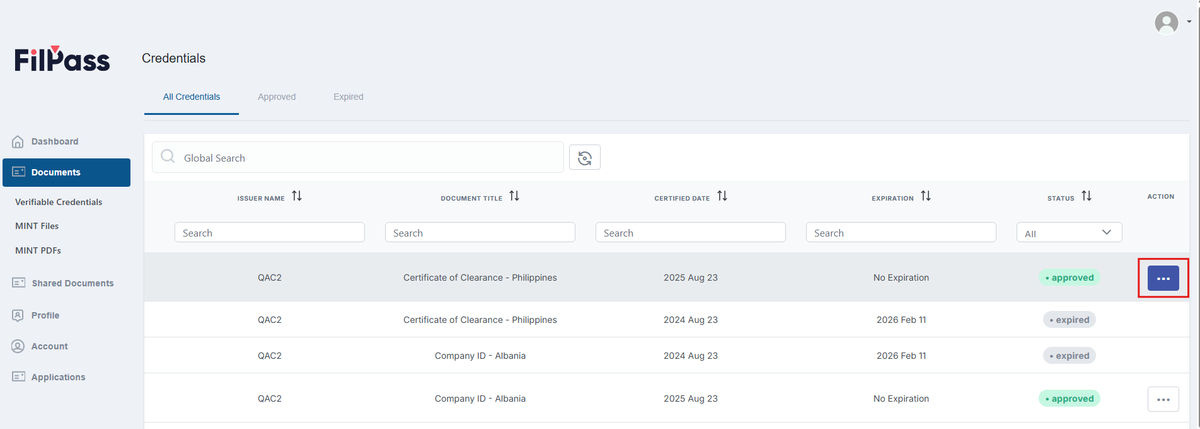Sort by Document Title arrows icon

(x=514, y=197)
